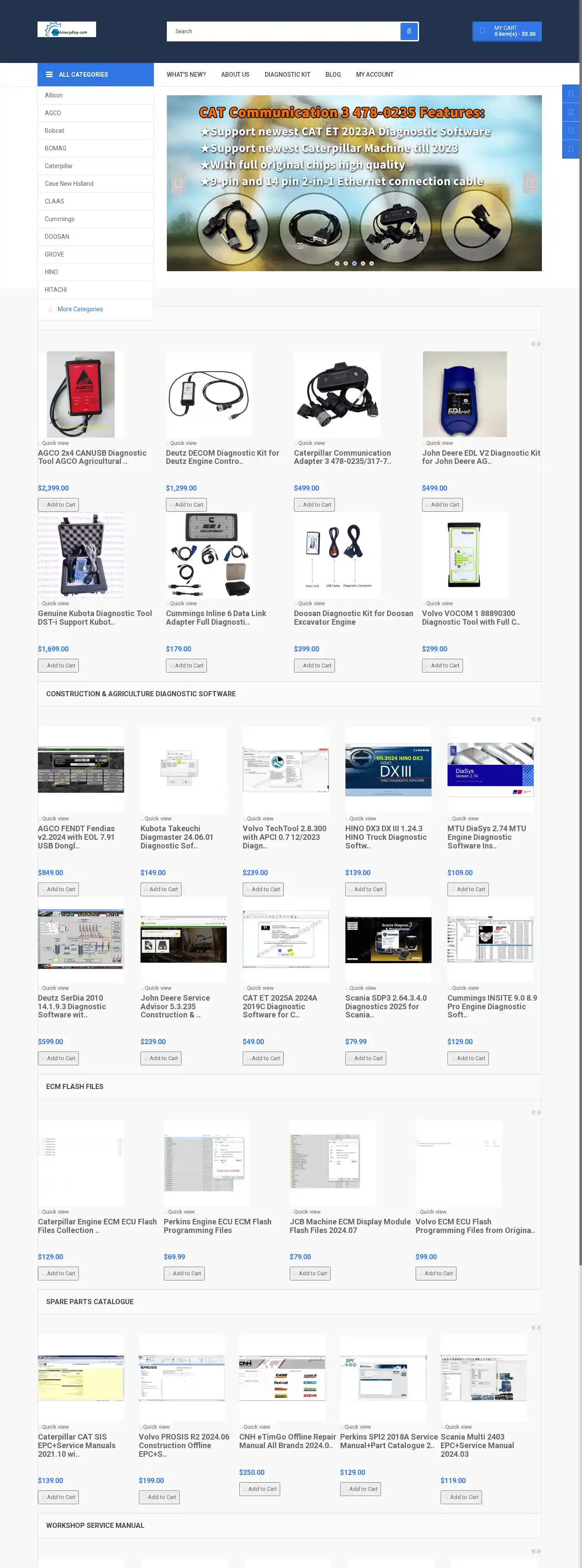Open the Diagnostic Kit menu item

tap(288, 74)
